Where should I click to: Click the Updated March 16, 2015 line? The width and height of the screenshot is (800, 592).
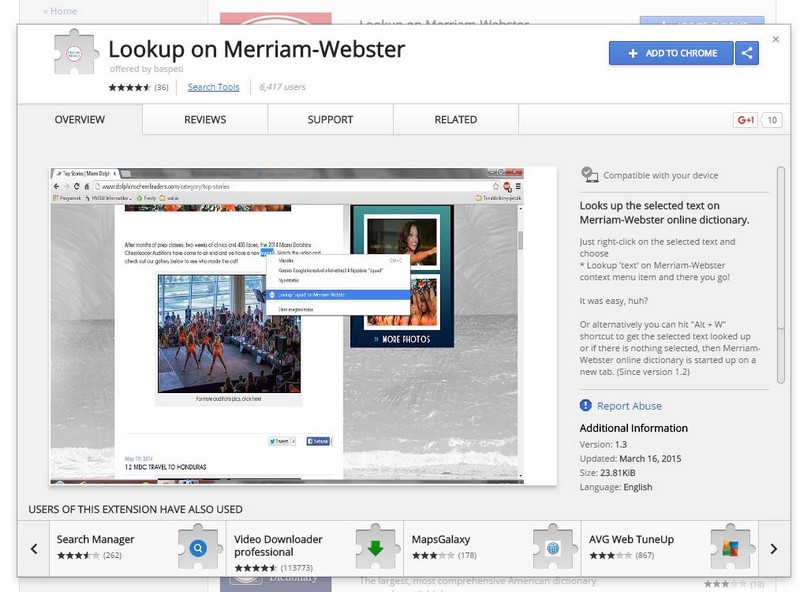coord(630,458)
